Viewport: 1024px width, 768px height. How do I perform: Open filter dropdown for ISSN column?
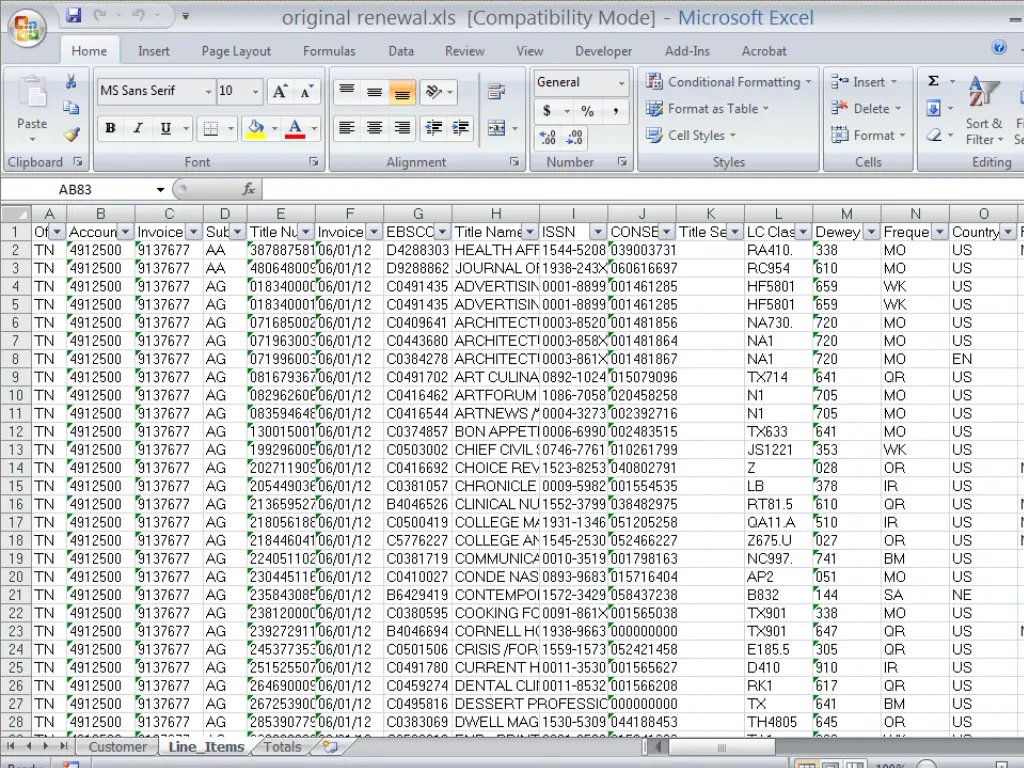[x=598, y=232]
